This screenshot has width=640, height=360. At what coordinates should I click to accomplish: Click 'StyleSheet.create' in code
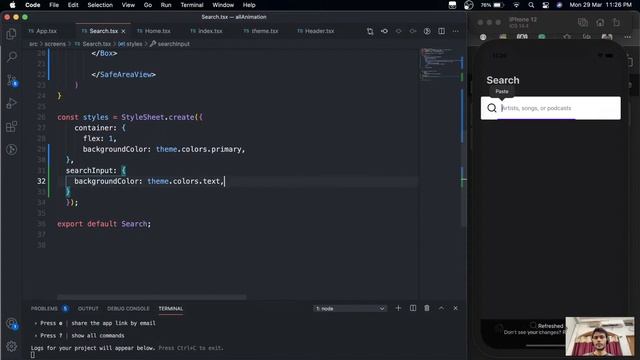(158, 117)
